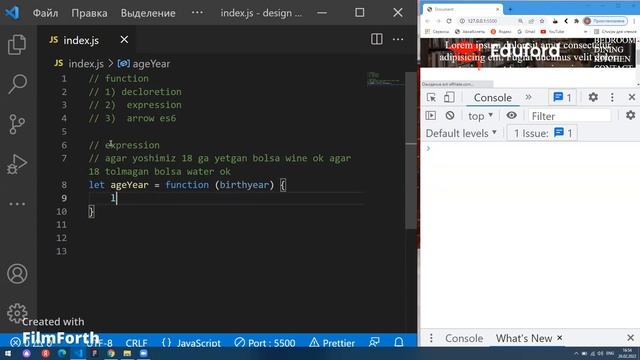640x360 pixels.
Task: Open the Файл menu
Action: pos(45,13)
